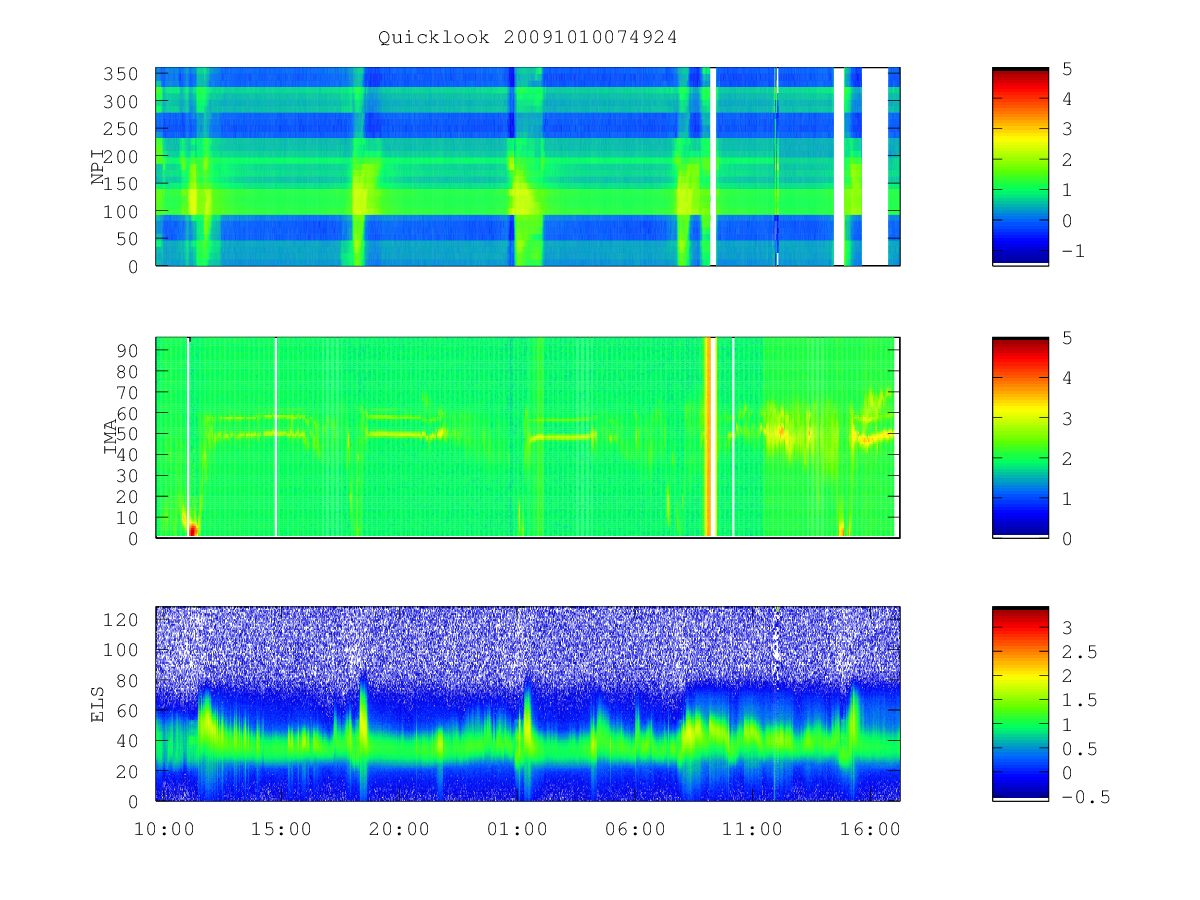Click the ELS color scale bar

point(1020,703)
